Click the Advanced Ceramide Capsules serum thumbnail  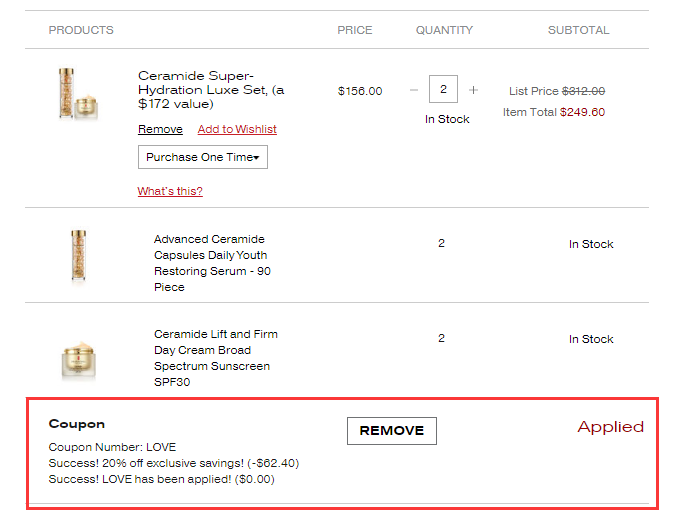click(79, 255)
